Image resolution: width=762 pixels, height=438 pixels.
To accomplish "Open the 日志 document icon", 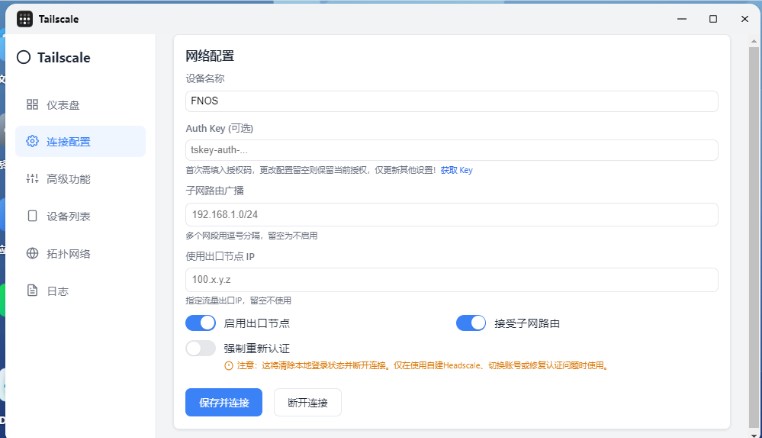I will [x=32, y=291].
